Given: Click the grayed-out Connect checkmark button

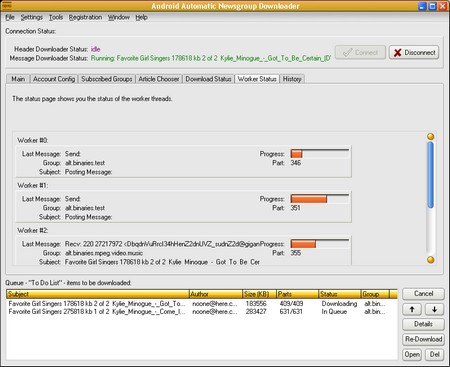Looking at the screenshot, I should 360,53.
